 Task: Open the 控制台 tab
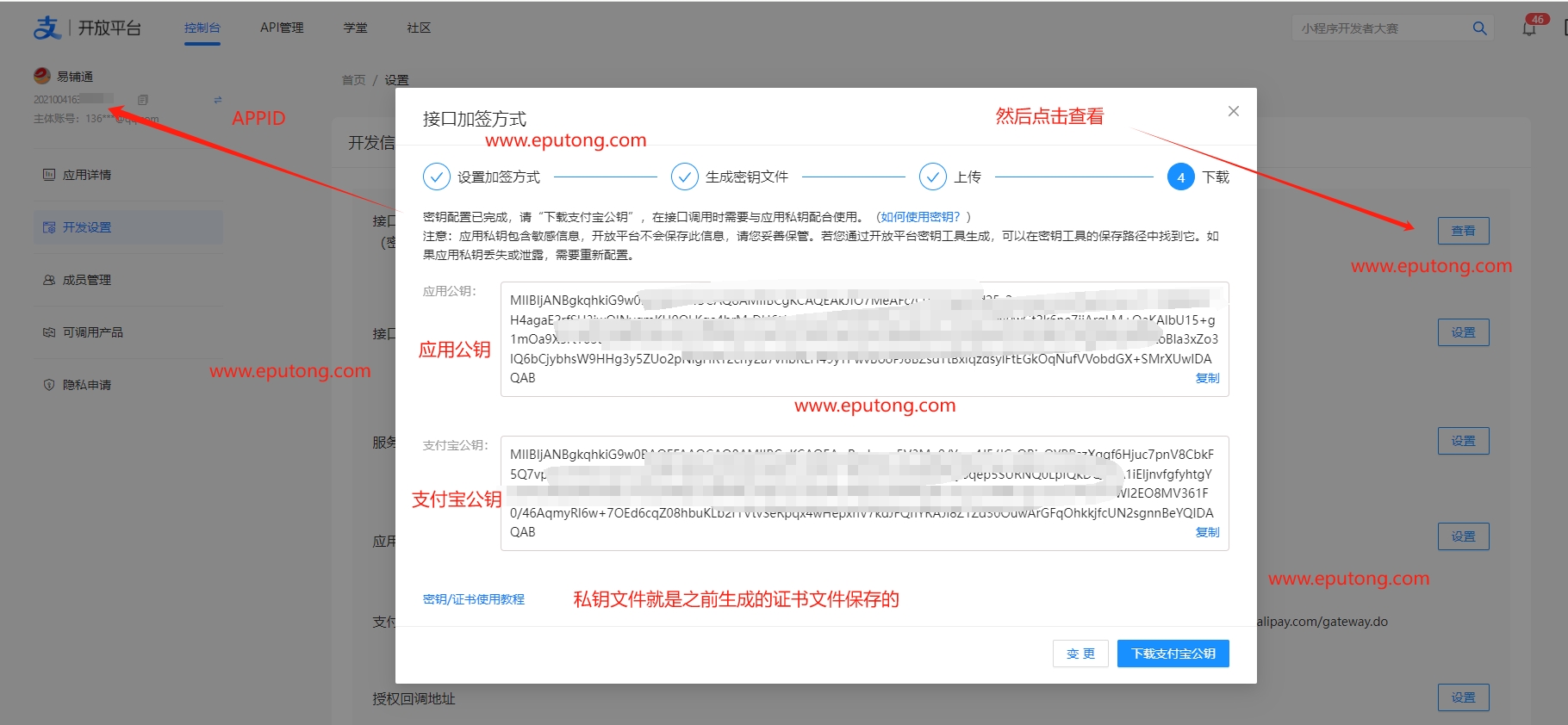click(x=202, y=28)
